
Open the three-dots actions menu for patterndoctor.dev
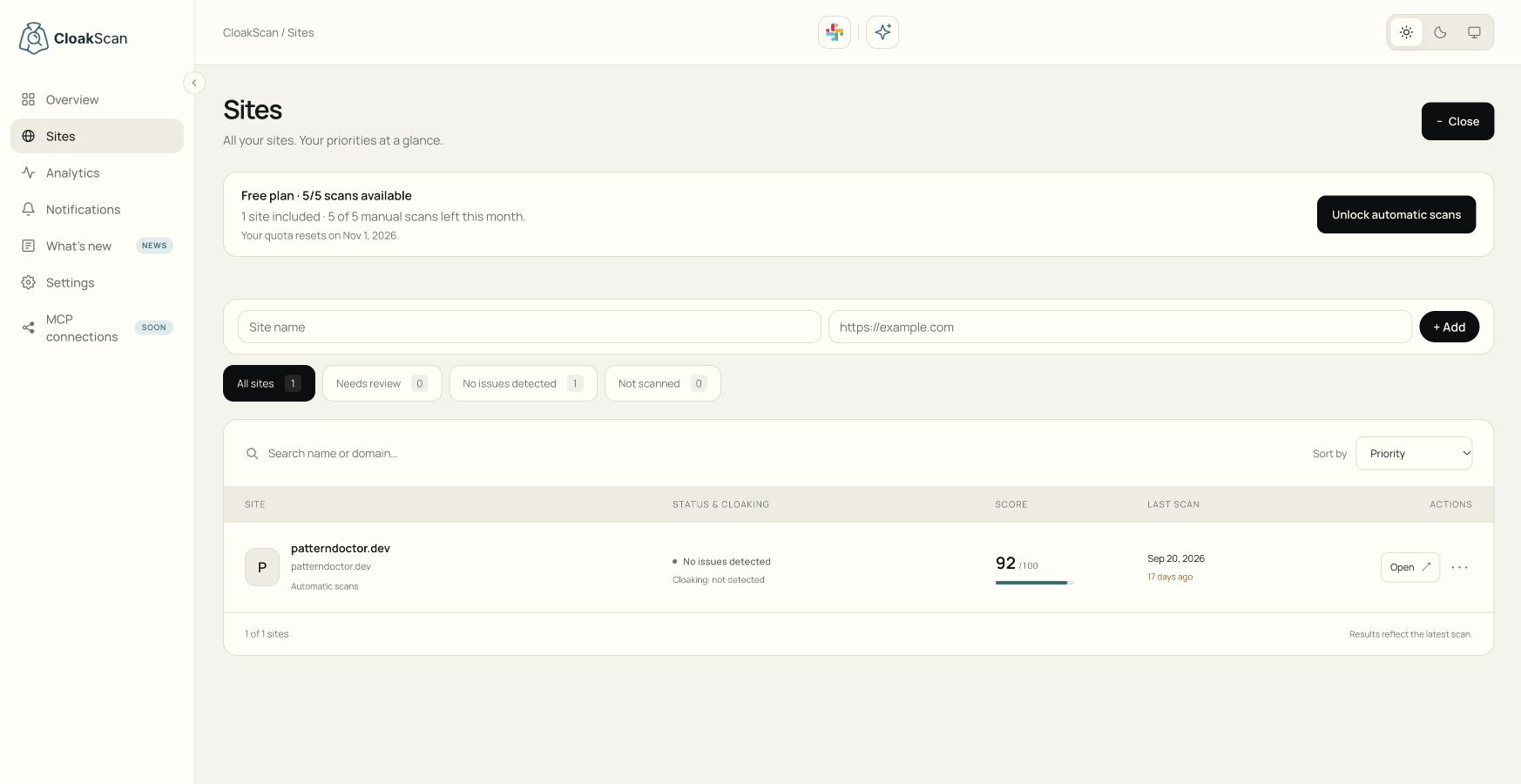click(x=1460, y=567)
